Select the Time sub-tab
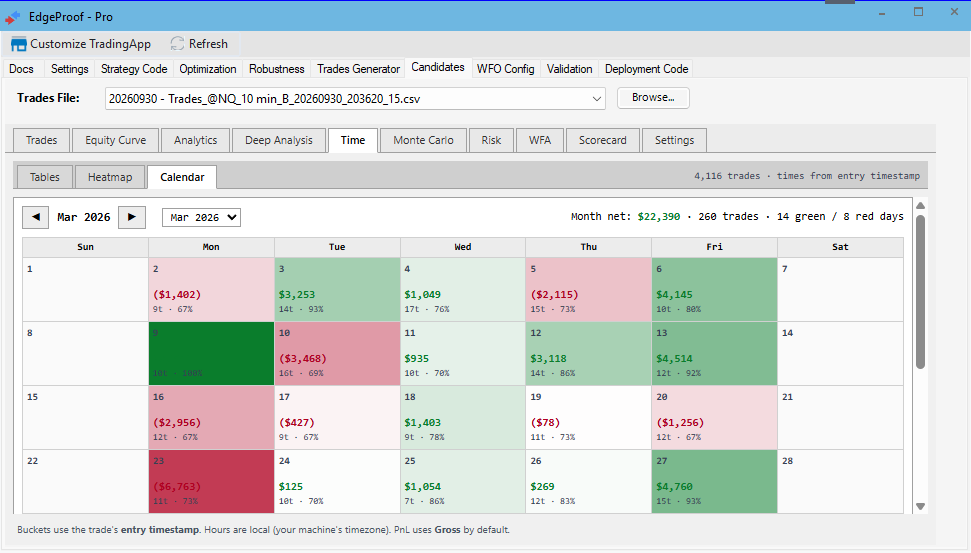971x553 pixels. [353, 140]
